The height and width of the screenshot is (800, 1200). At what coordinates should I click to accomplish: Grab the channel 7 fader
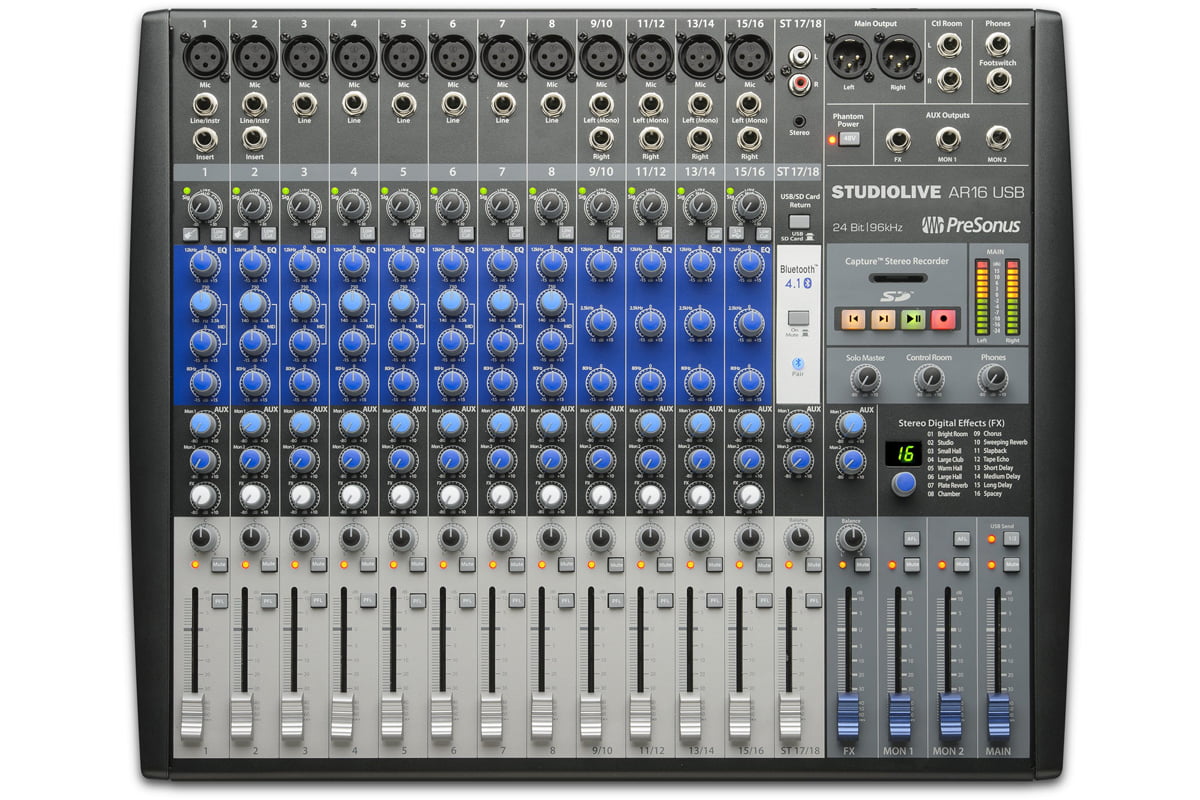[490, 718]
